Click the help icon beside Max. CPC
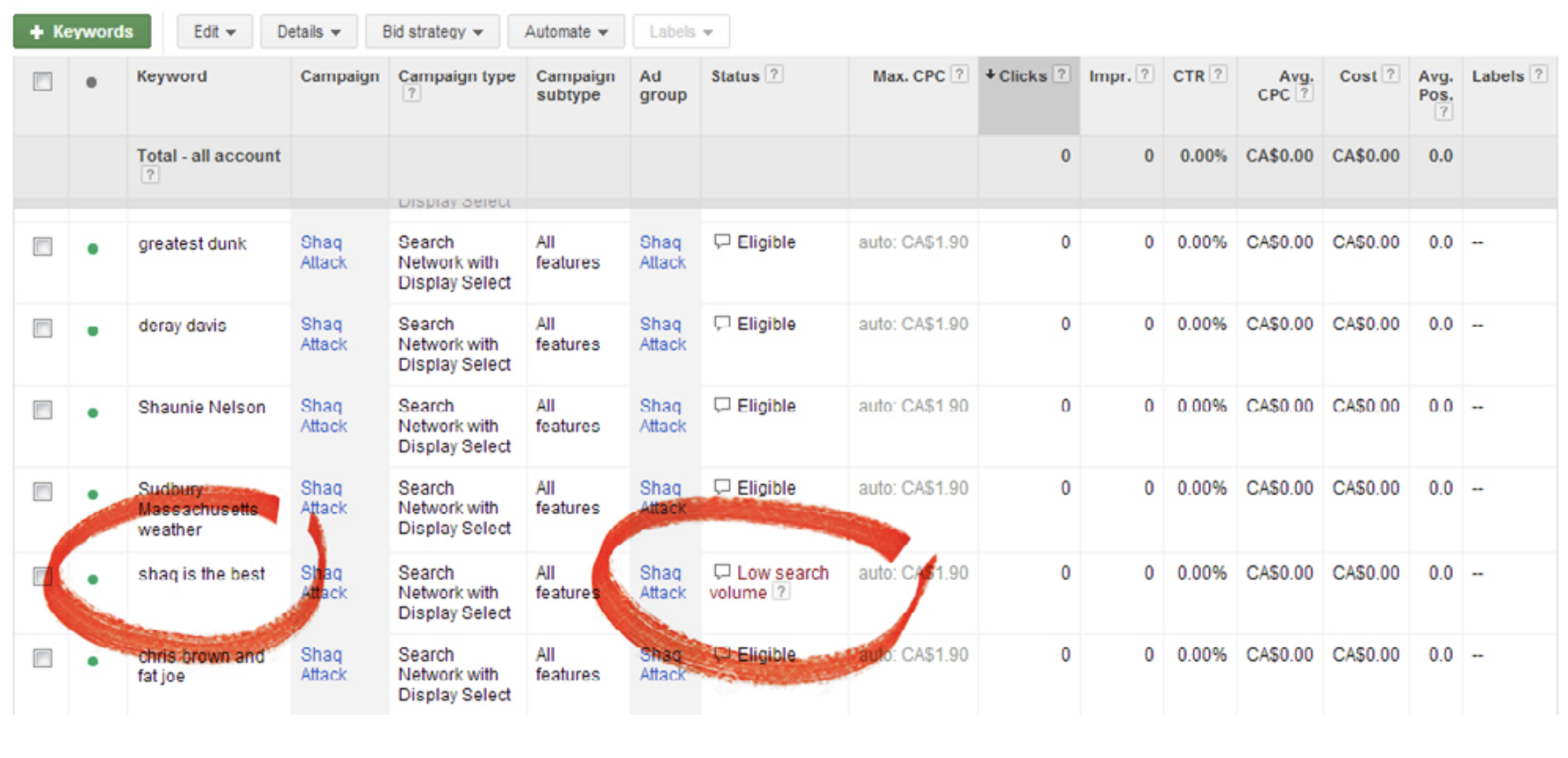 pos(959,75)
